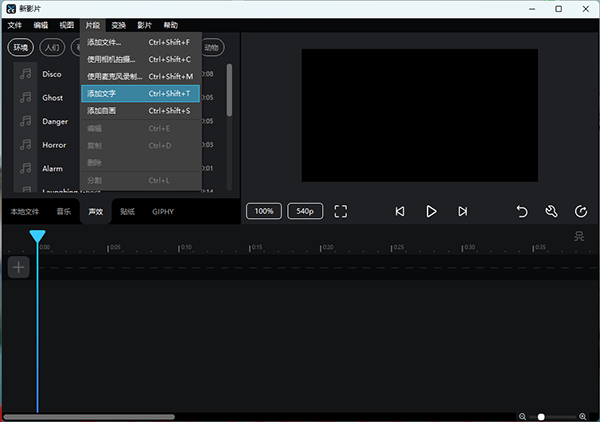Open the 影片 menu
This screenshot has width=600, height=422.
click(x=145, y=25)
